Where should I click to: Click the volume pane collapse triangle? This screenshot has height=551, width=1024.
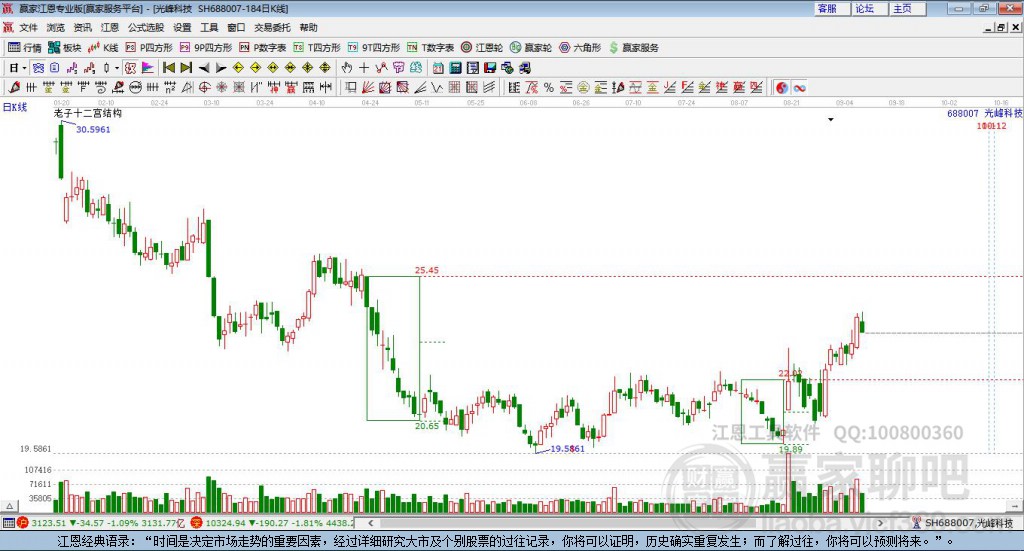point(9,506)
